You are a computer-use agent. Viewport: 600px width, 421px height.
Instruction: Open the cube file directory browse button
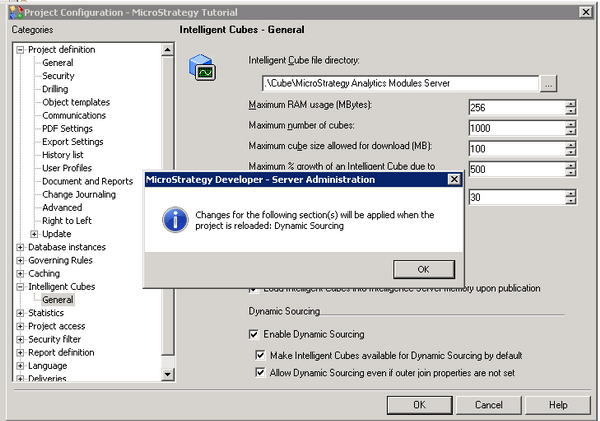click(549, 85)
